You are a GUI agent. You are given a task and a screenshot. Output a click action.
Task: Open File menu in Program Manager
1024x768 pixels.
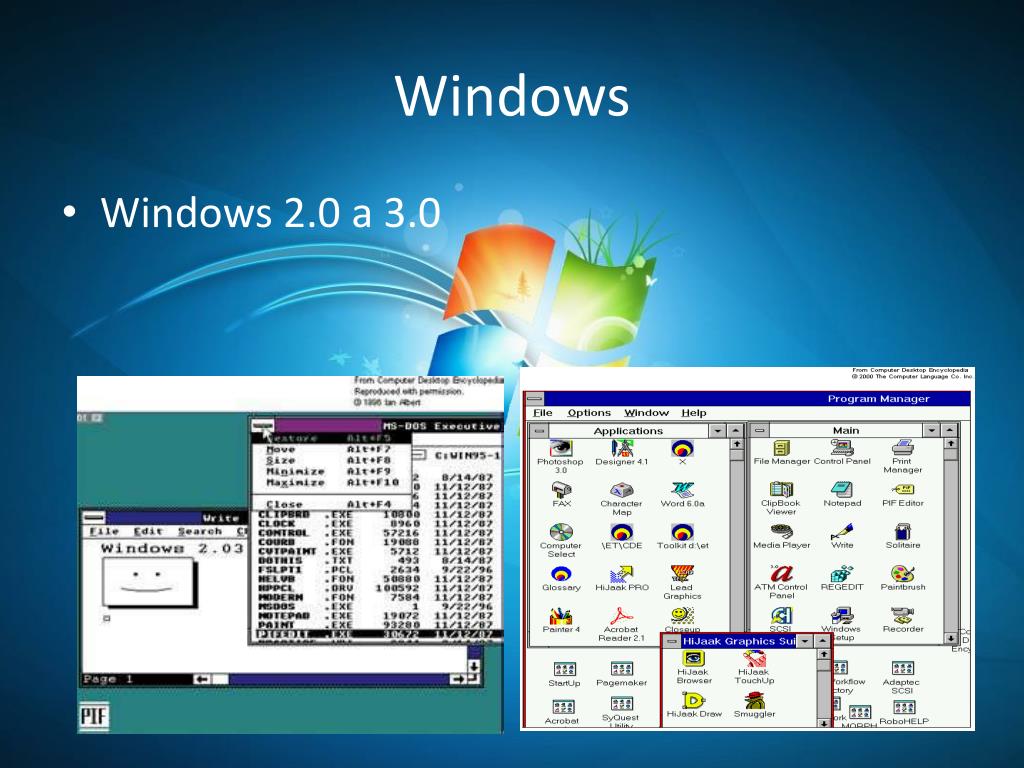click(543, 413)
